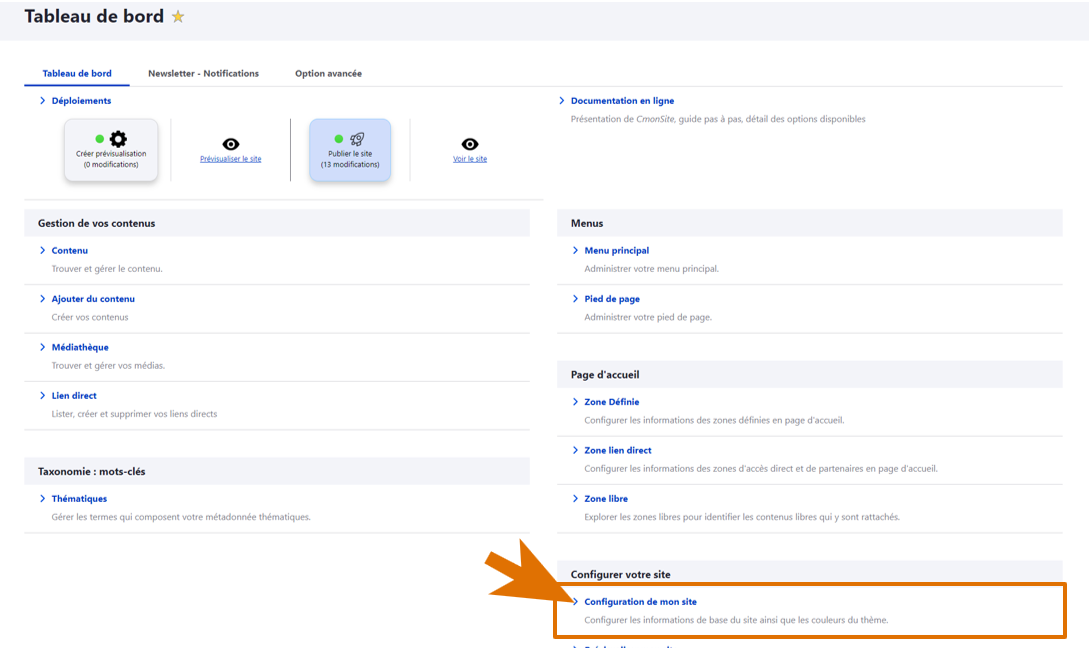Image resolution: width=1091 pixels, height=648 pixels.
Task: Follow the Voir le site link
Action: coord(470,159)
